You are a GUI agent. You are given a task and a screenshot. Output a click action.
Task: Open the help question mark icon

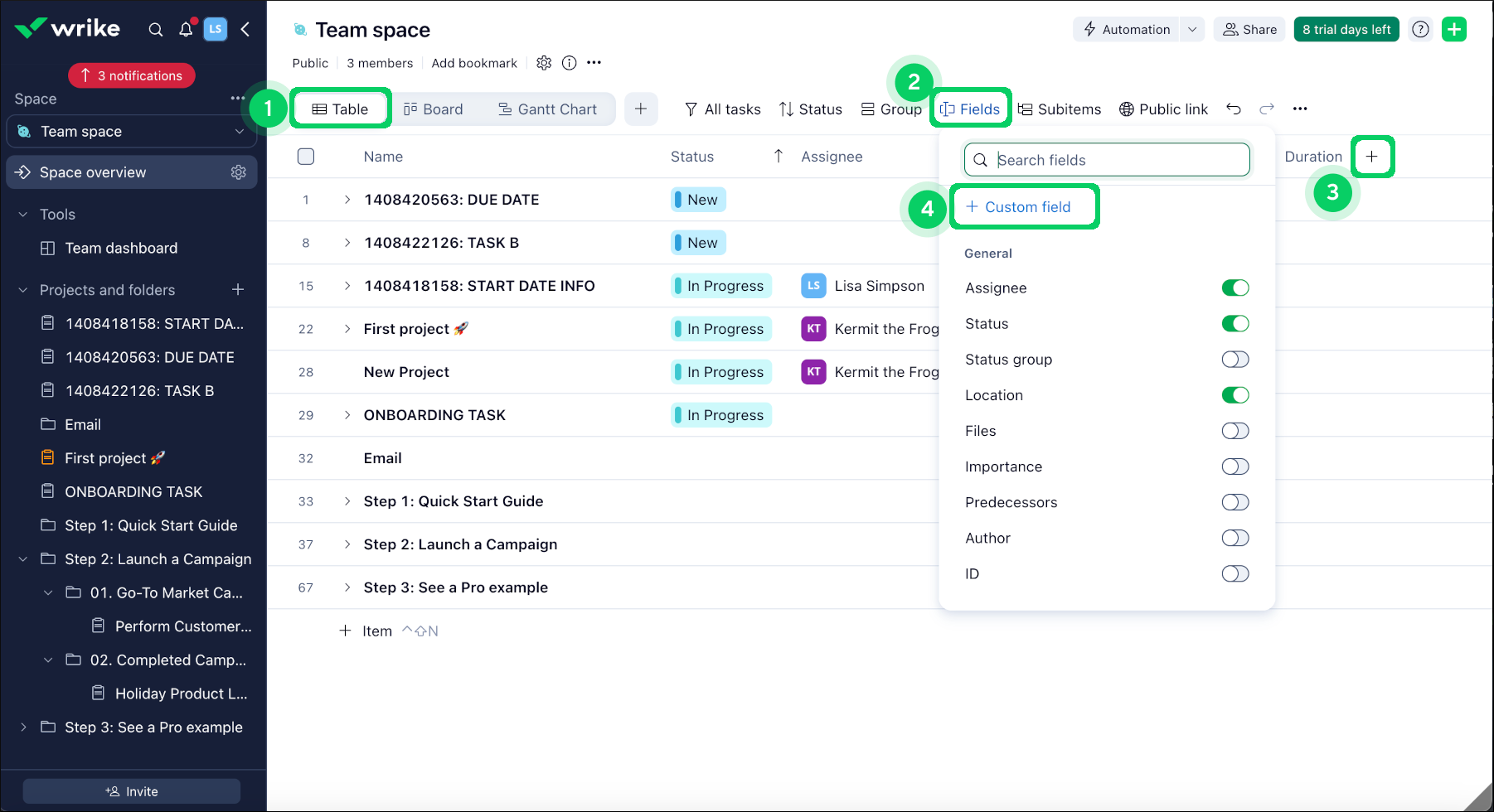click(1420, 30)
